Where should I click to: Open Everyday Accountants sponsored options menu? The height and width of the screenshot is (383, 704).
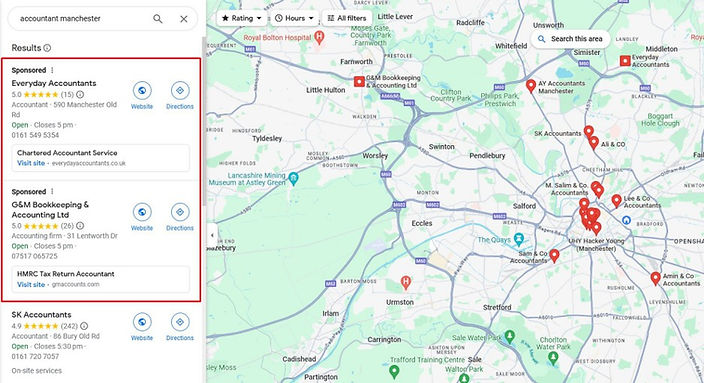point(52,70)
